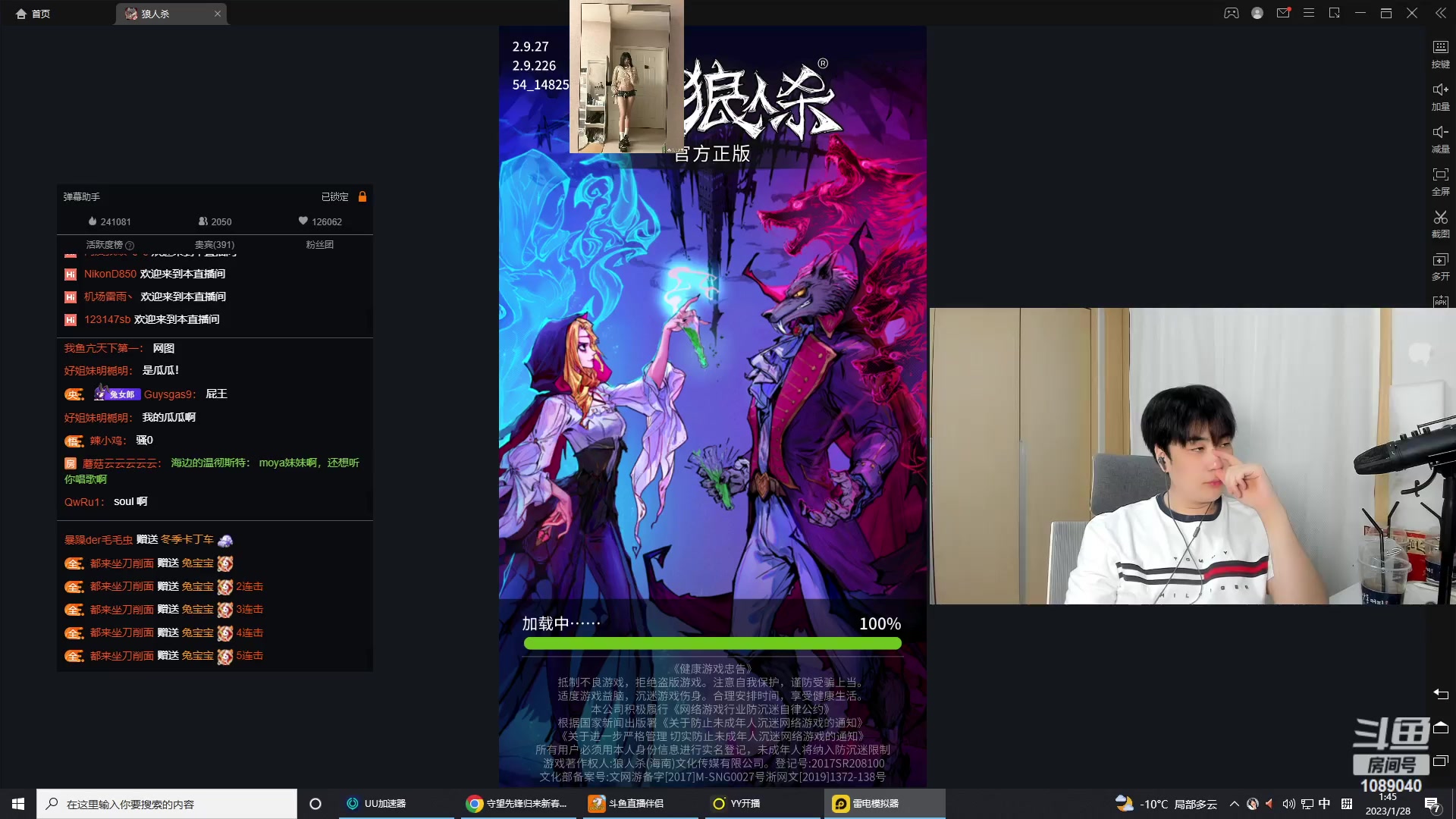This screenshot has width=1456, height=819.
Task: Click the 兔女郎 badge beside Guysgas9
Action: pos(118,394)
